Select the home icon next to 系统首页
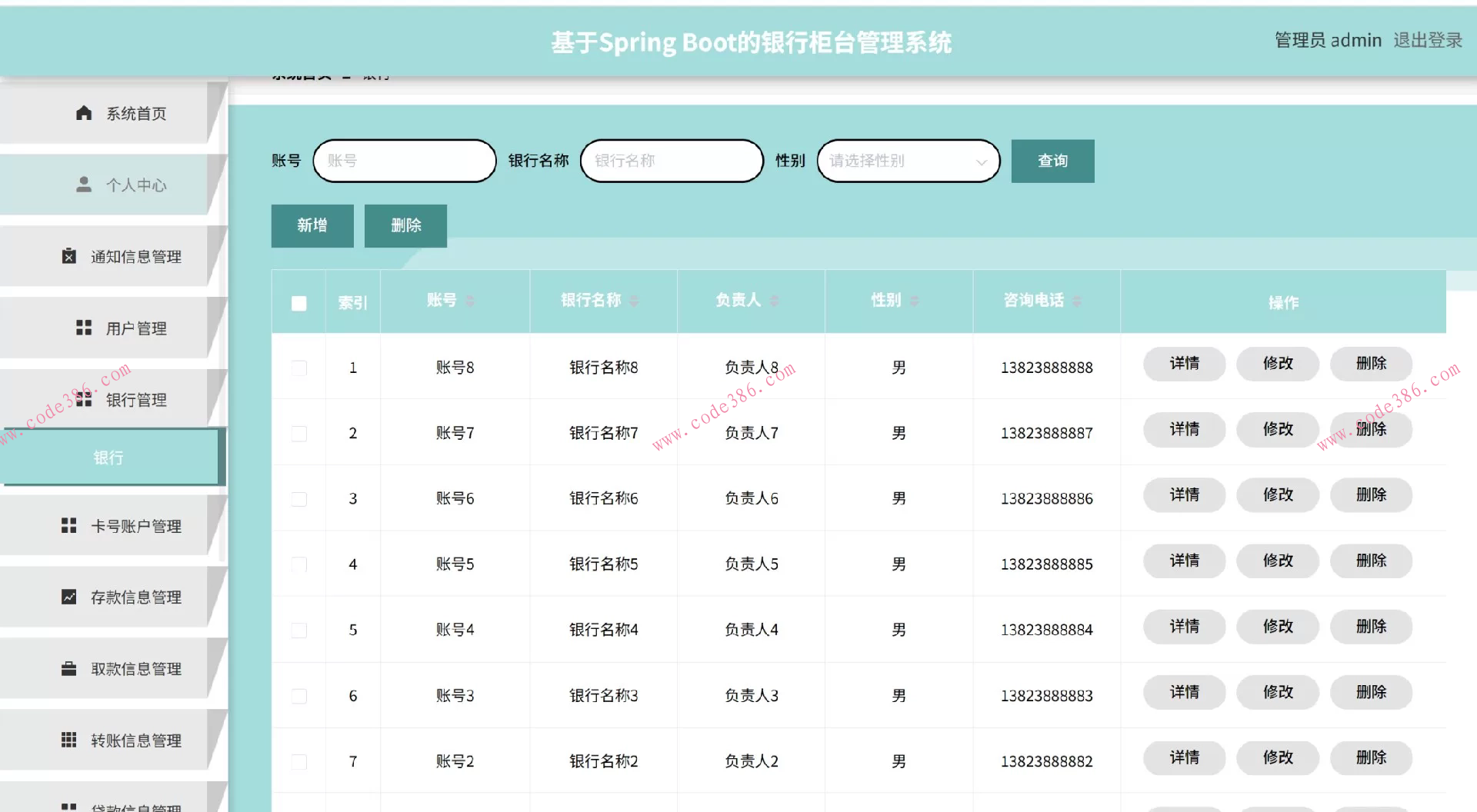This screenshot has height=812, width=1477. 85,113
